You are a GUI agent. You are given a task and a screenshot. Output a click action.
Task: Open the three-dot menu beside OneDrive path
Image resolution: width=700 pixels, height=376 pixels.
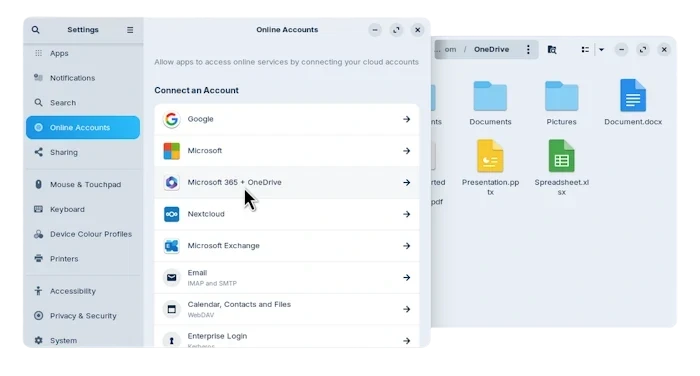coord(528,50)
